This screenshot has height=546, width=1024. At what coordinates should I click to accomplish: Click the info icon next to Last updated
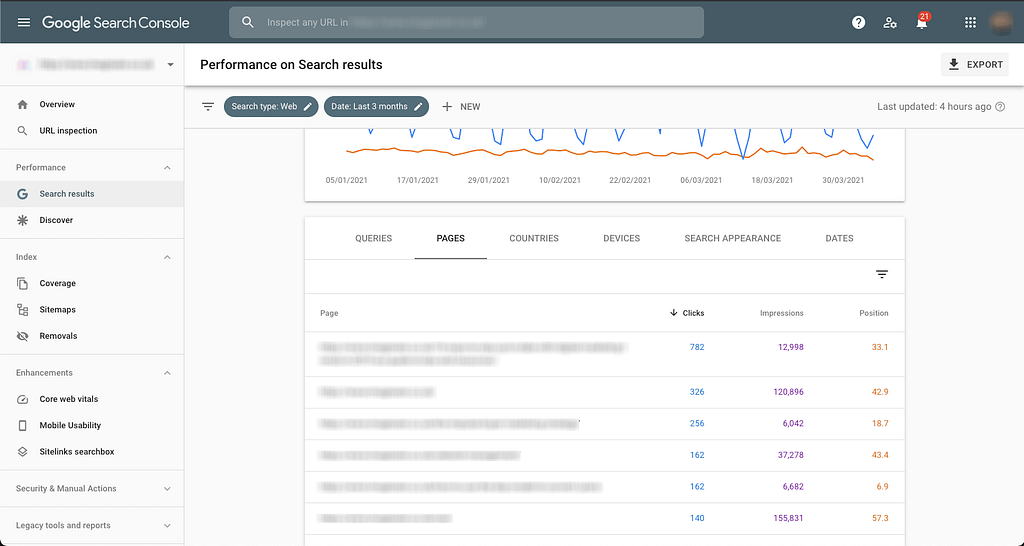click(x=1000, y=106)
